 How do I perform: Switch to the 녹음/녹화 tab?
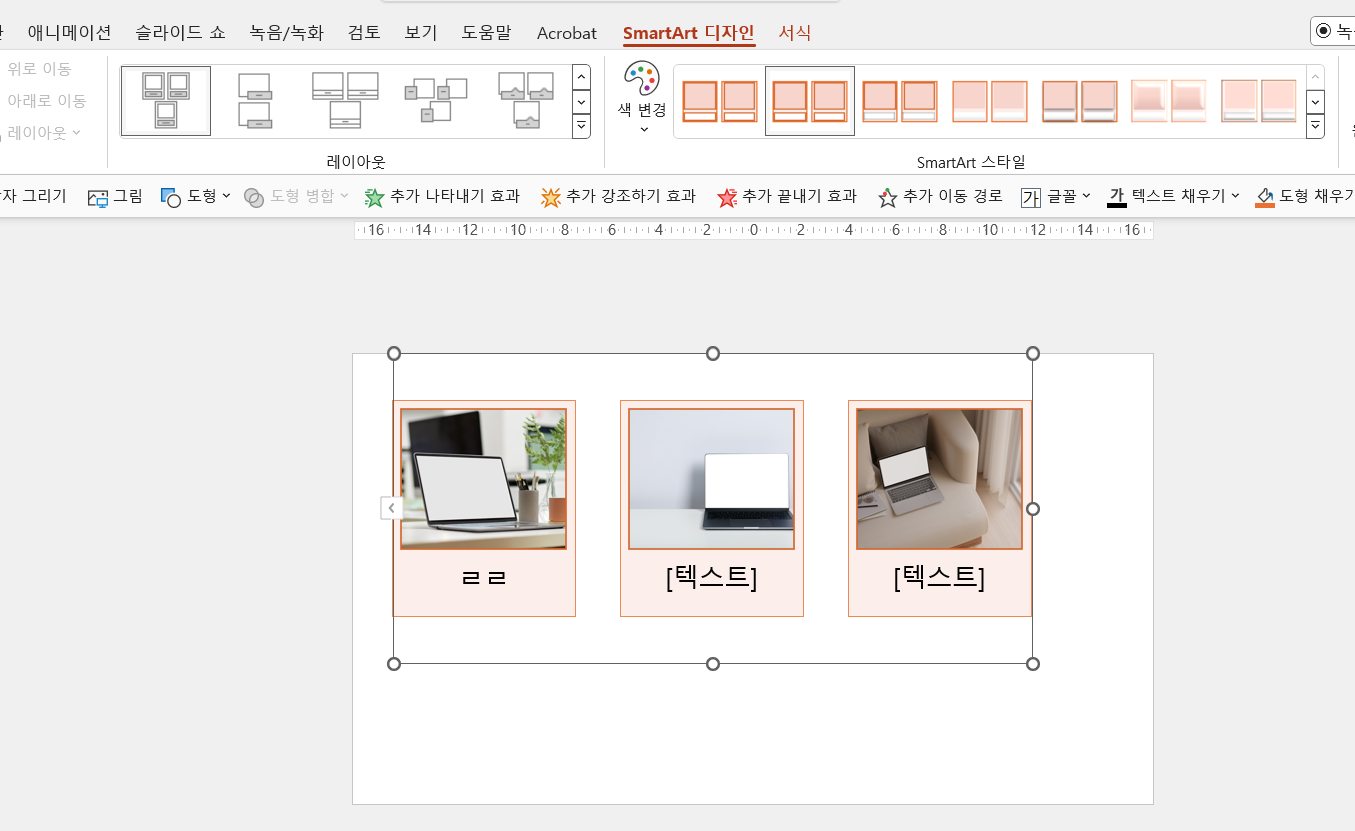[x=286, y=32]
